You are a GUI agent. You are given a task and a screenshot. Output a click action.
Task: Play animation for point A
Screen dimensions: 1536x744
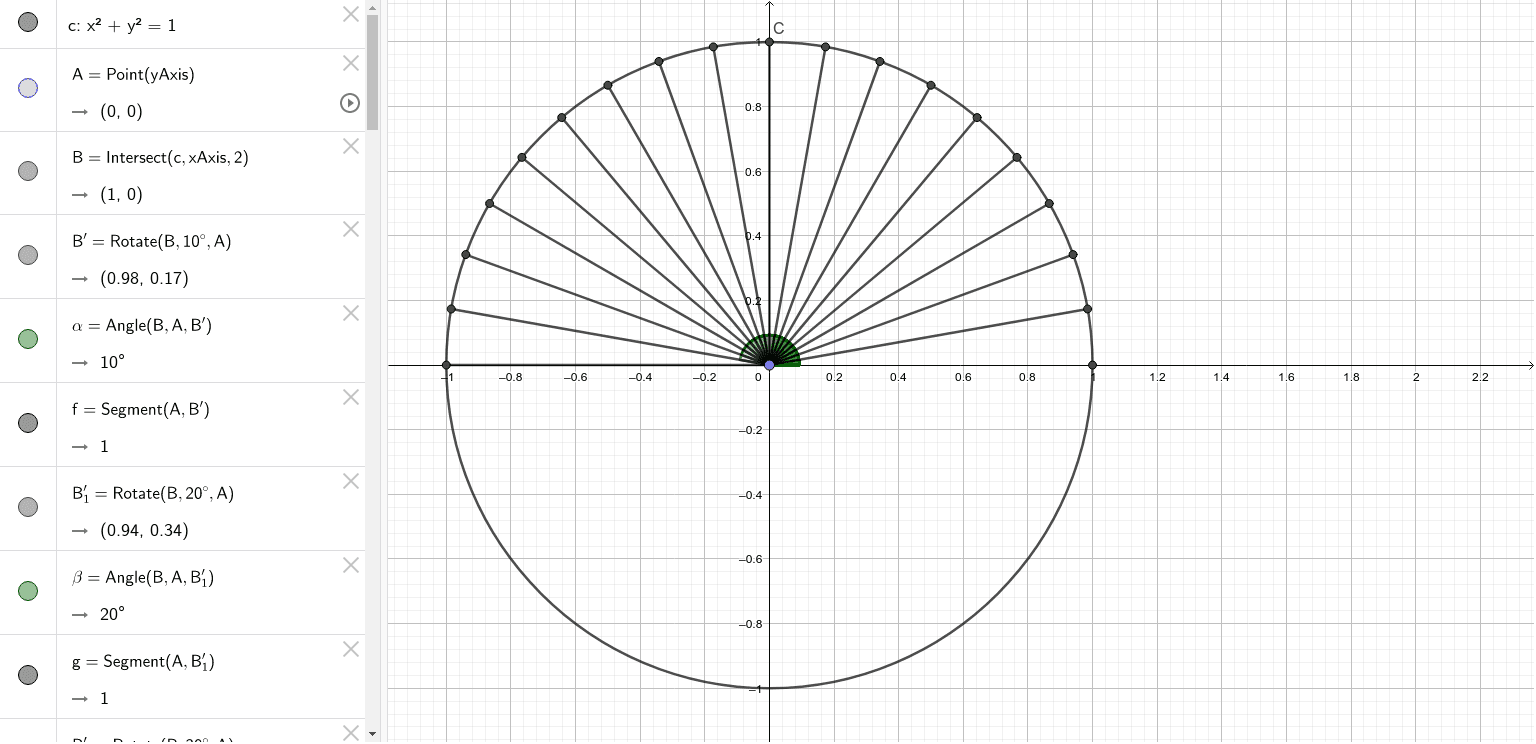coord(349,103)
